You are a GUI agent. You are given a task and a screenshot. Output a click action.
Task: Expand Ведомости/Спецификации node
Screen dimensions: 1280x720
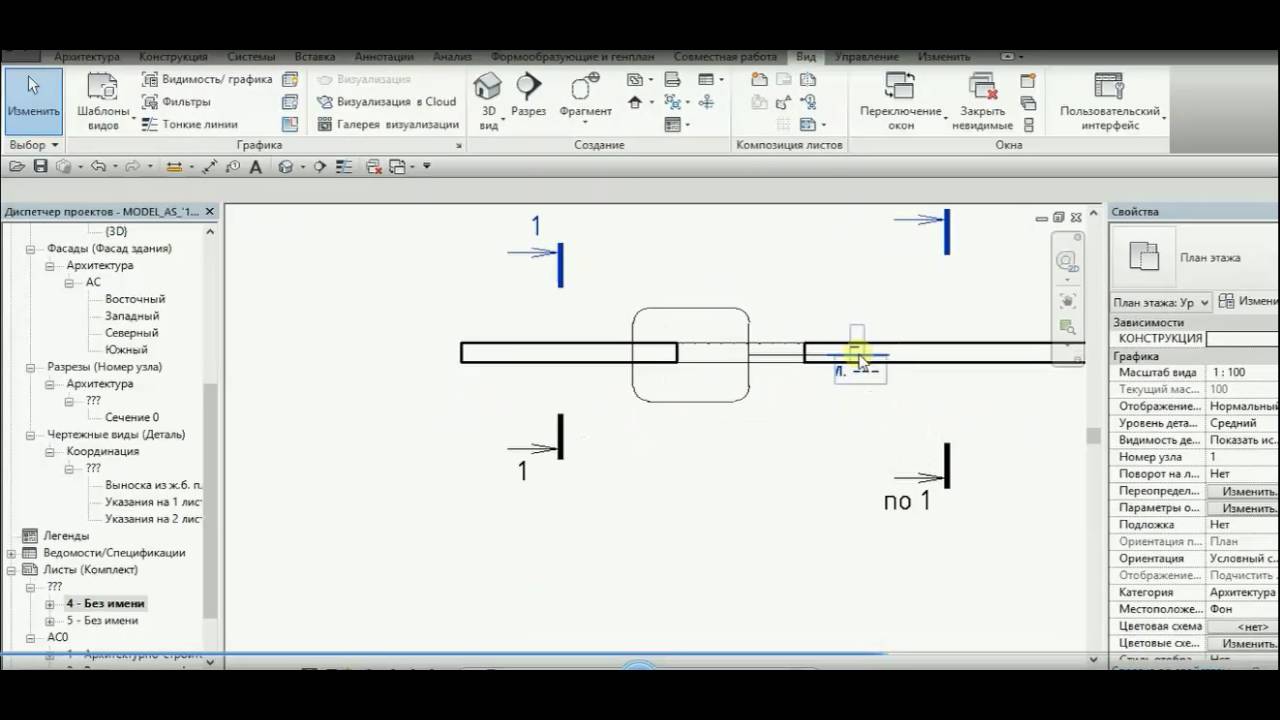coord(11,553)
